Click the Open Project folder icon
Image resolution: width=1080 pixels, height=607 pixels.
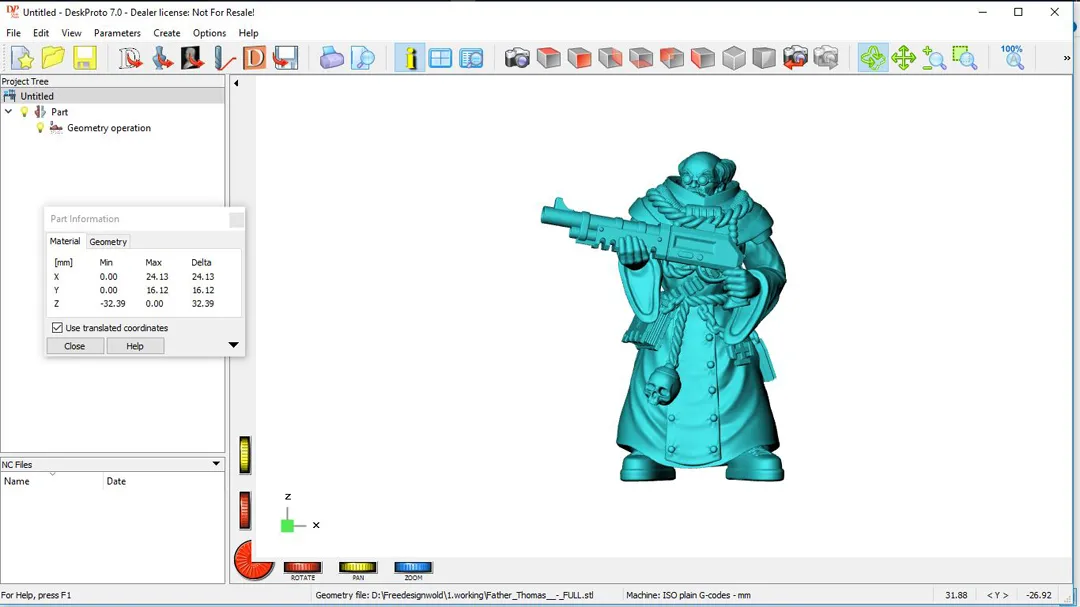53,58
